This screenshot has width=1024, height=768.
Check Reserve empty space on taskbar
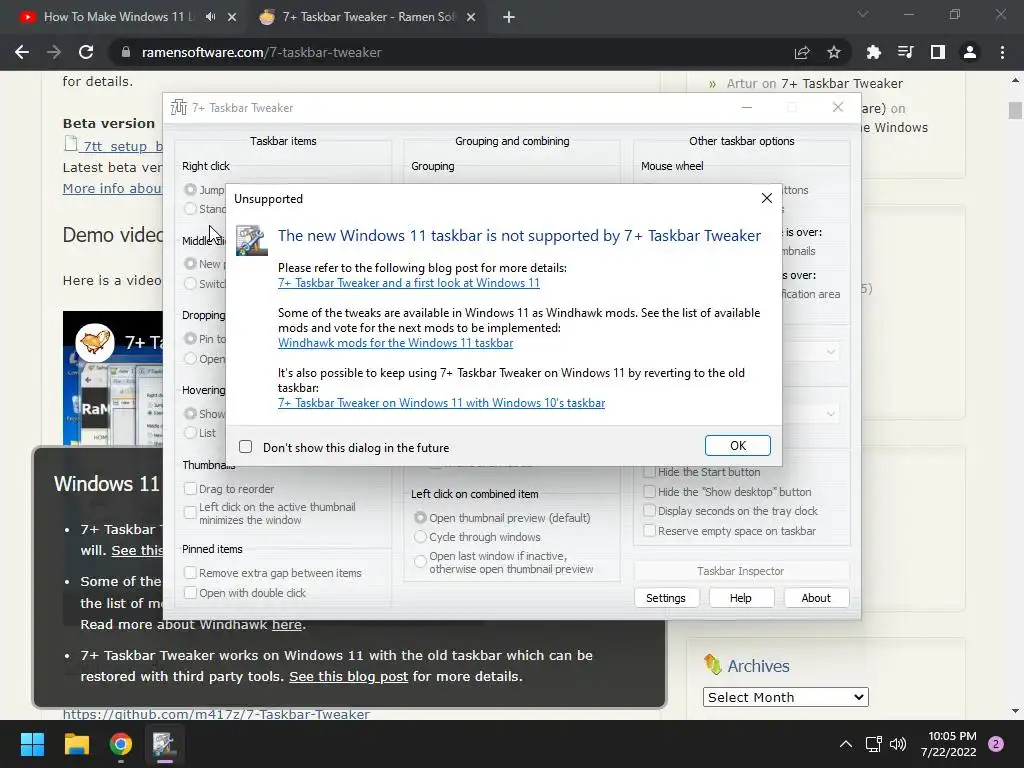coord(649,531)
